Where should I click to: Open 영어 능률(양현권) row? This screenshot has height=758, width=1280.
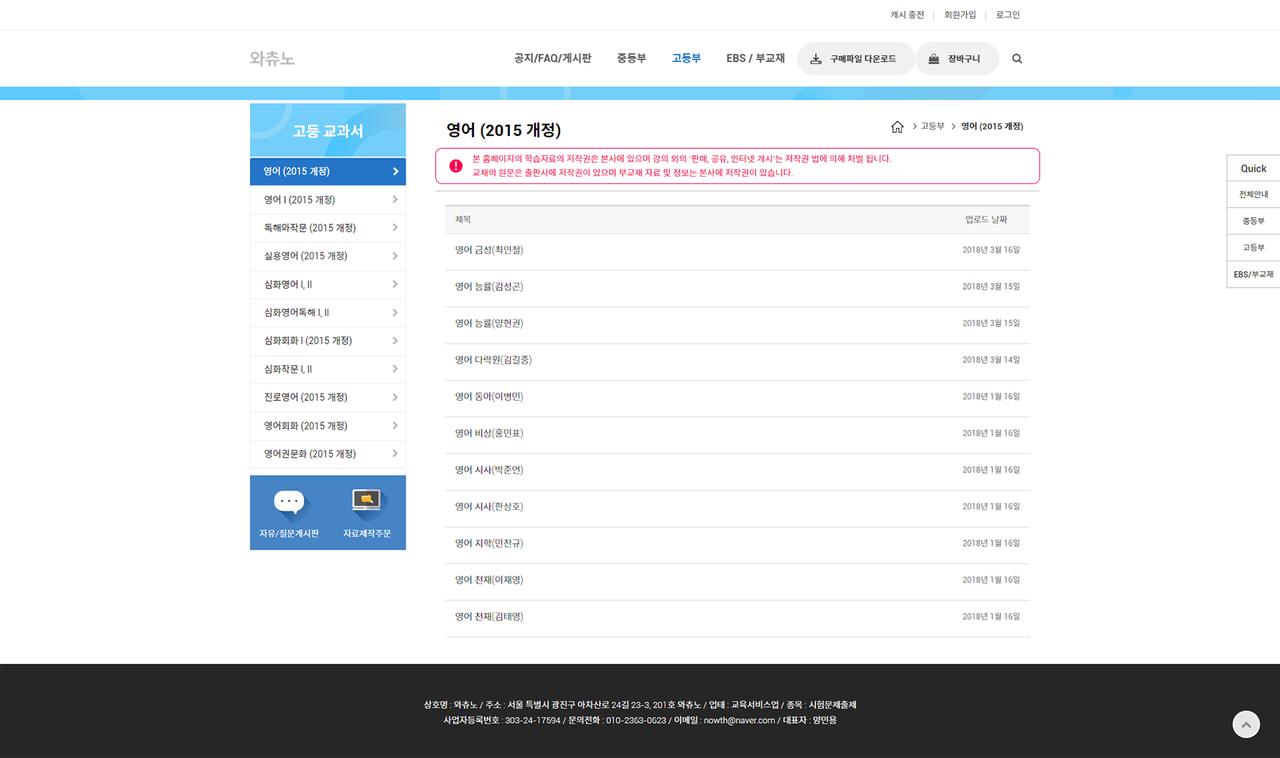(x=737, y=323)
